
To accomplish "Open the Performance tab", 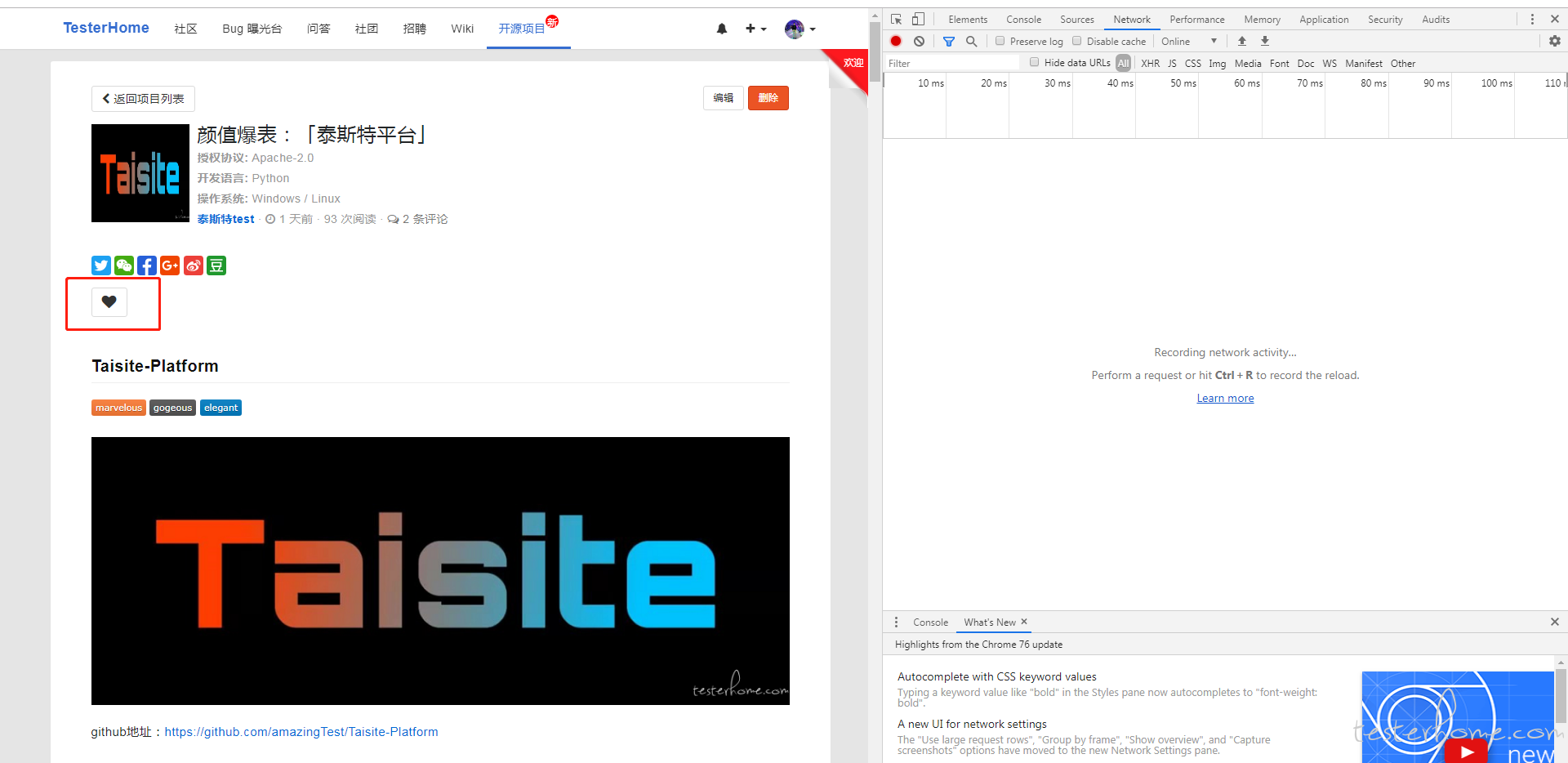I will 1197,19.
